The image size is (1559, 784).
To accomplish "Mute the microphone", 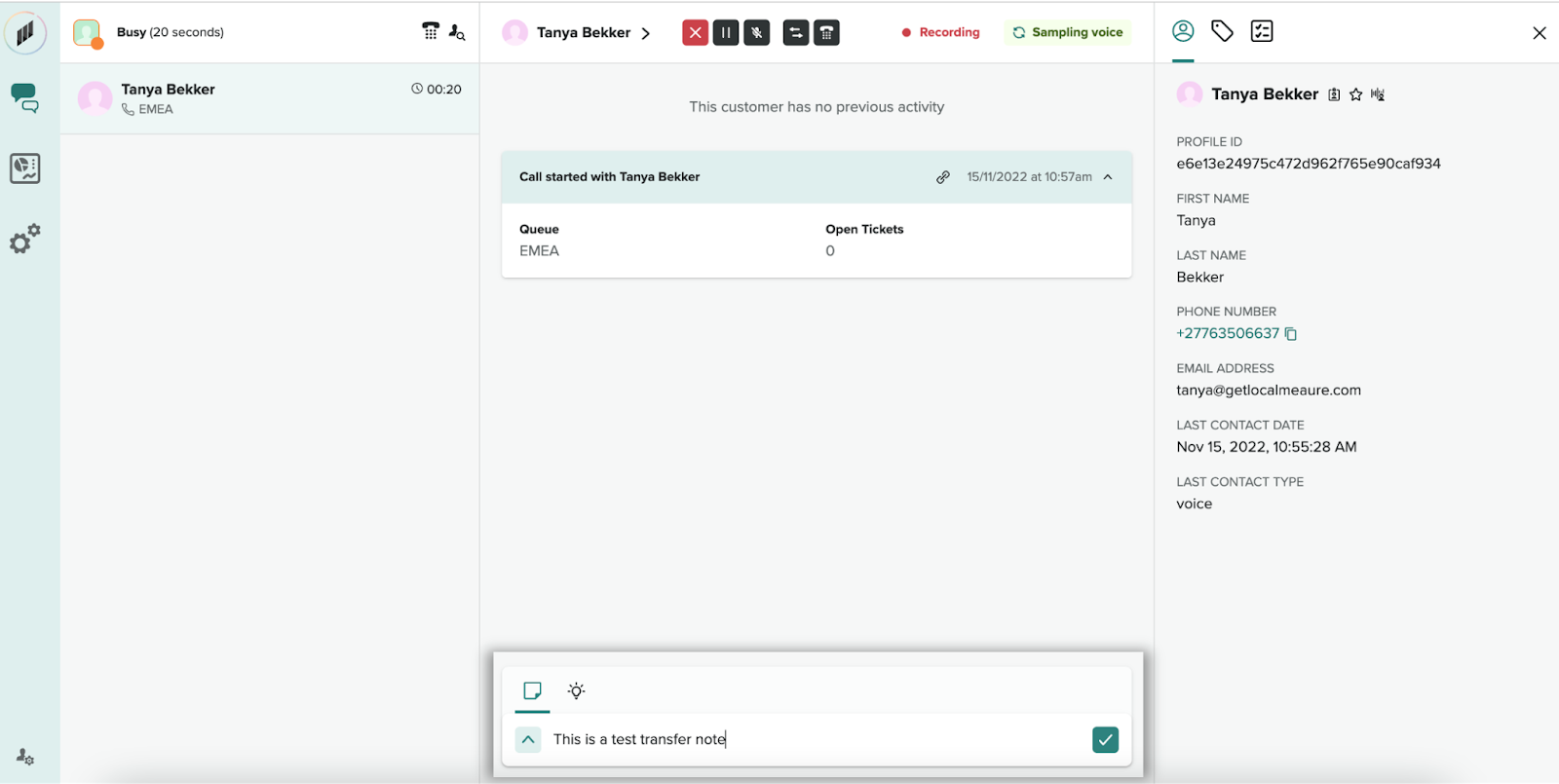I will [757, 33].
